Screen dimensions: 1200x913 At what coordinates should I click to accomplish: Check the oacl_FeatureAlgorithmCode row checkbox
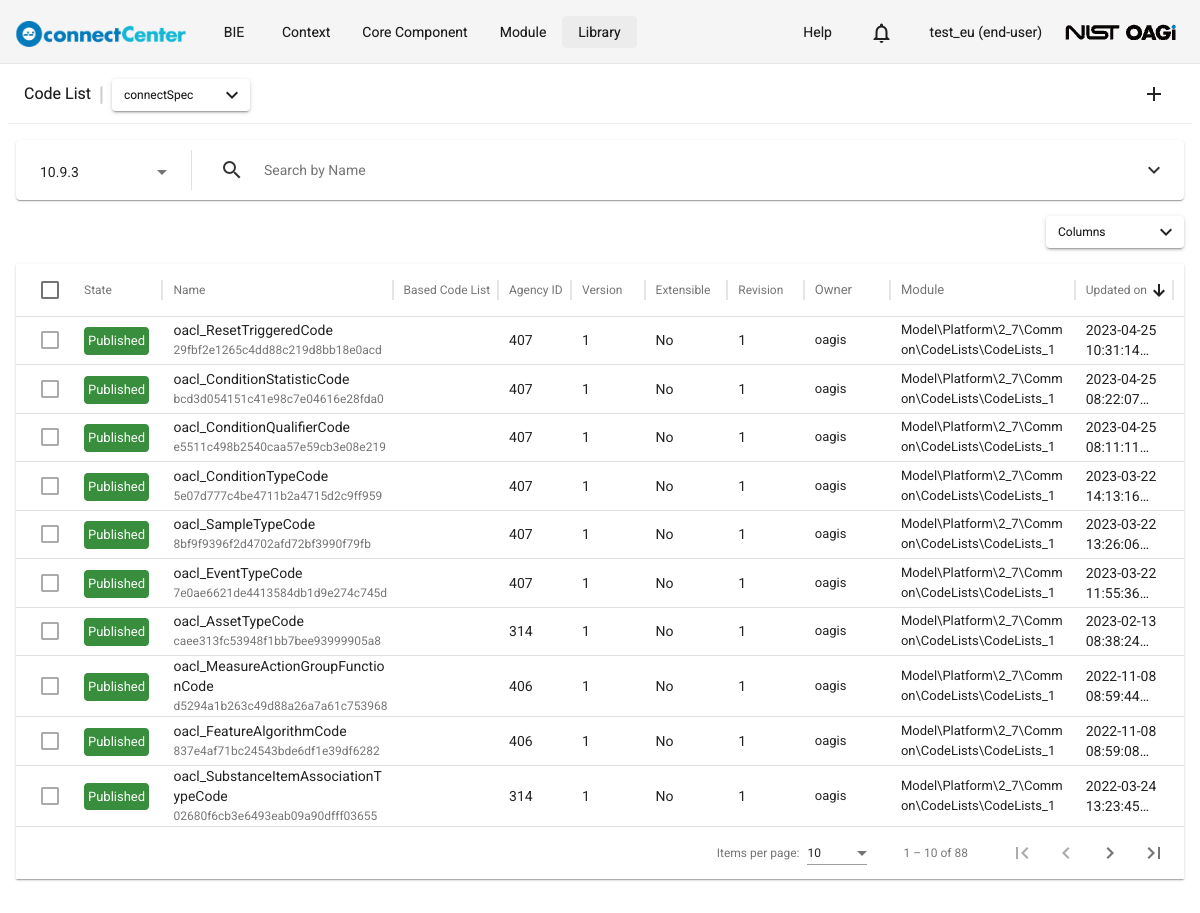click(50, 741)
